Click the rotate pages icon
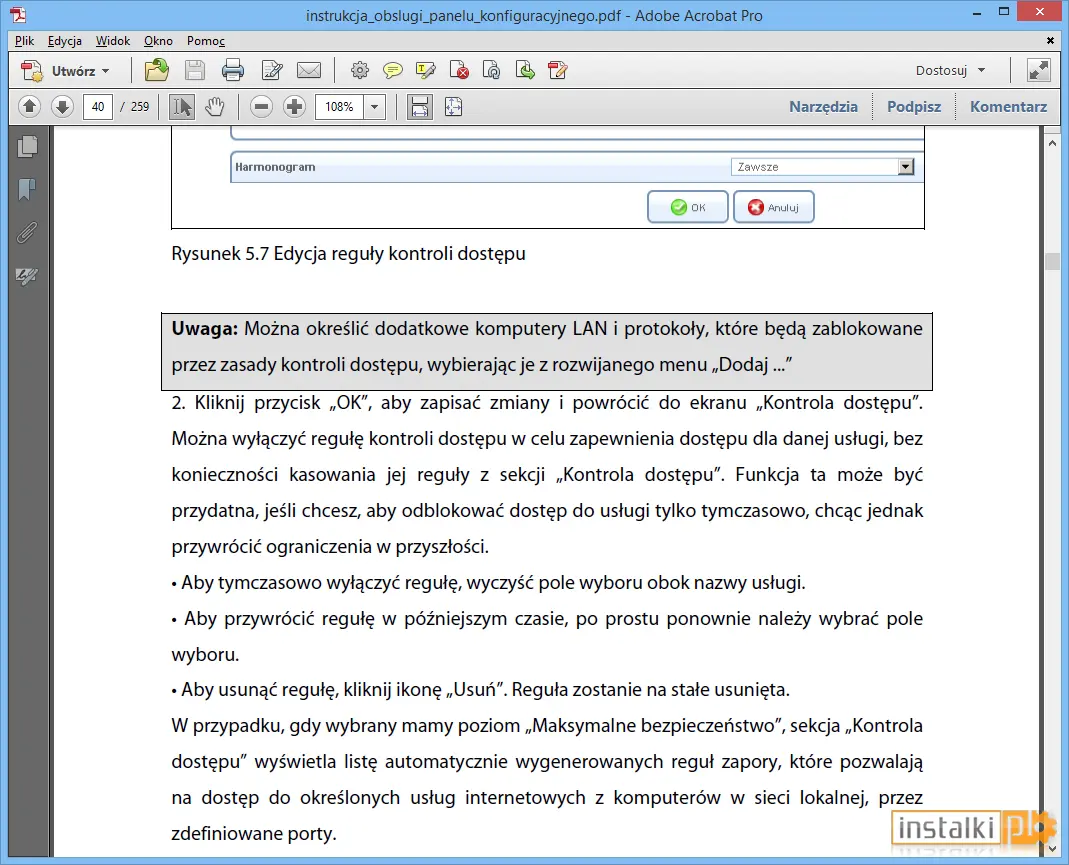The width and height of the screenshot is (1069, 865). (492, 70)
